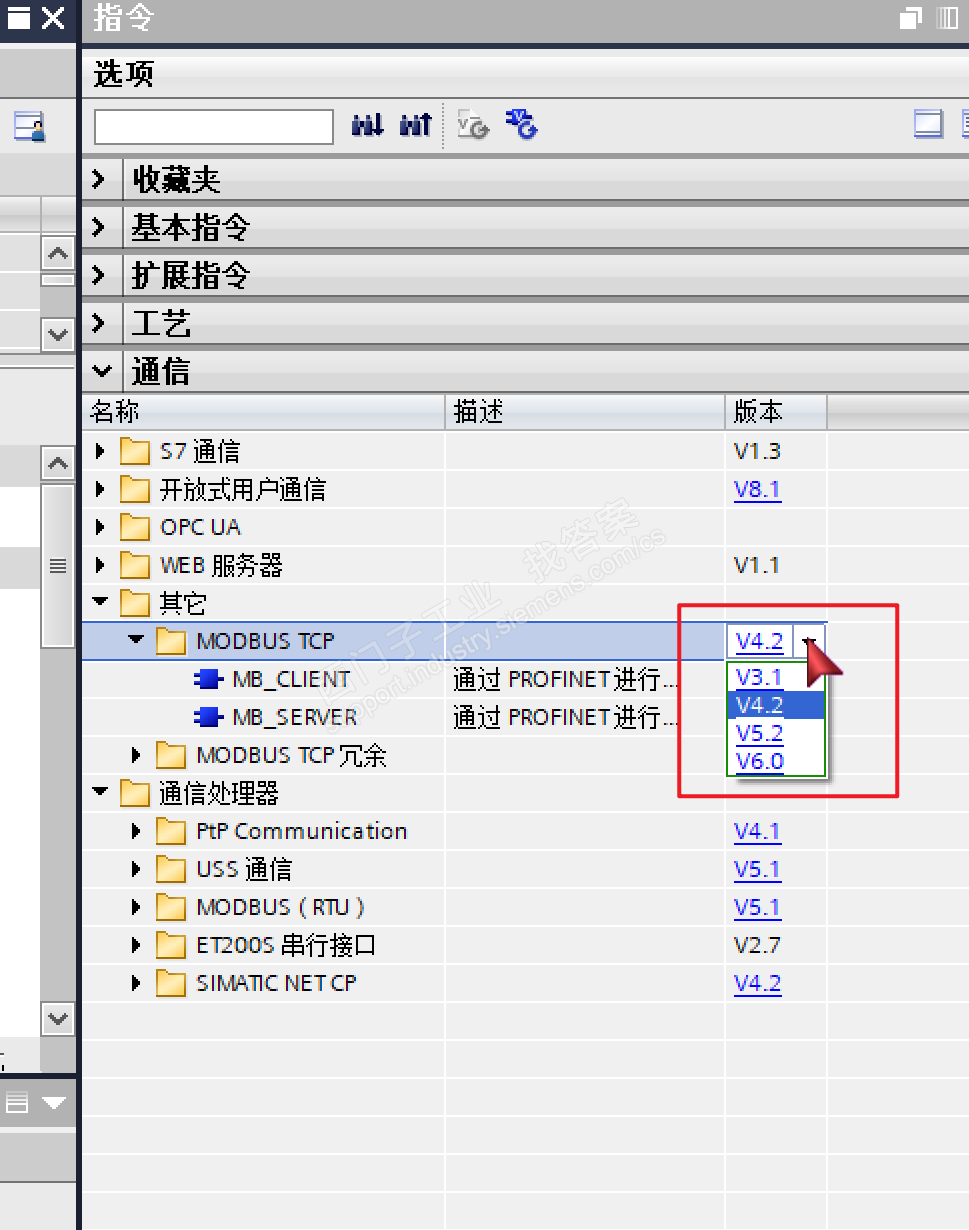This screenshot has width=969, height=1230.
Task: Choose V6.0 from the version dropdown
Action: pyautogui.click(x=776, y=761)
